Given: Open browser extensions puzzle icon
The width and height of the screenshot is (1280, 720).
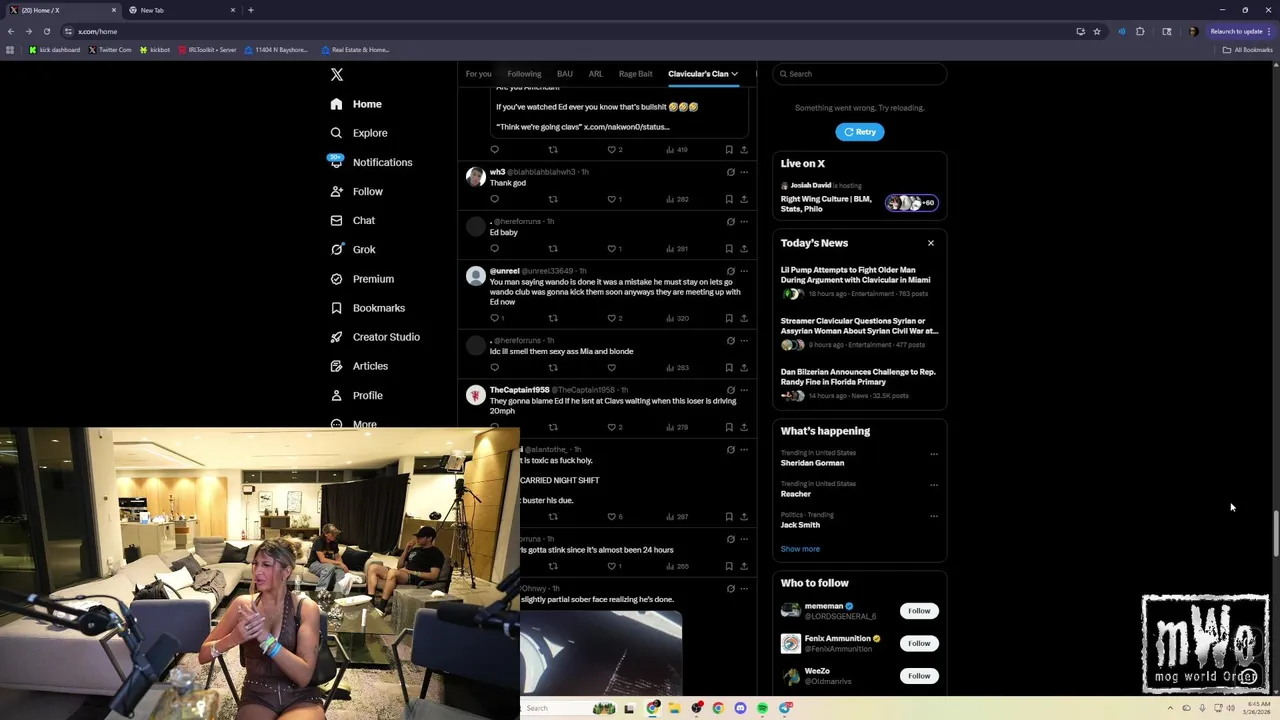Looking at the screenshot, I should (1140, 31).
